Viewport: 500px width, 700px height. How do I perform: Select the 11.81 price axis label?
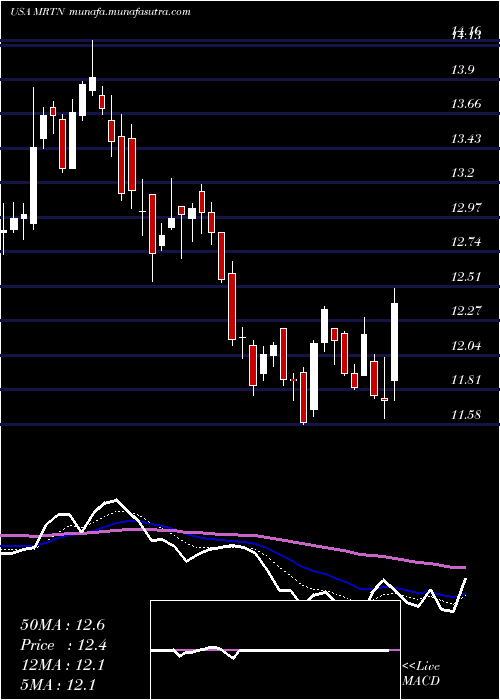pos(468,380)
